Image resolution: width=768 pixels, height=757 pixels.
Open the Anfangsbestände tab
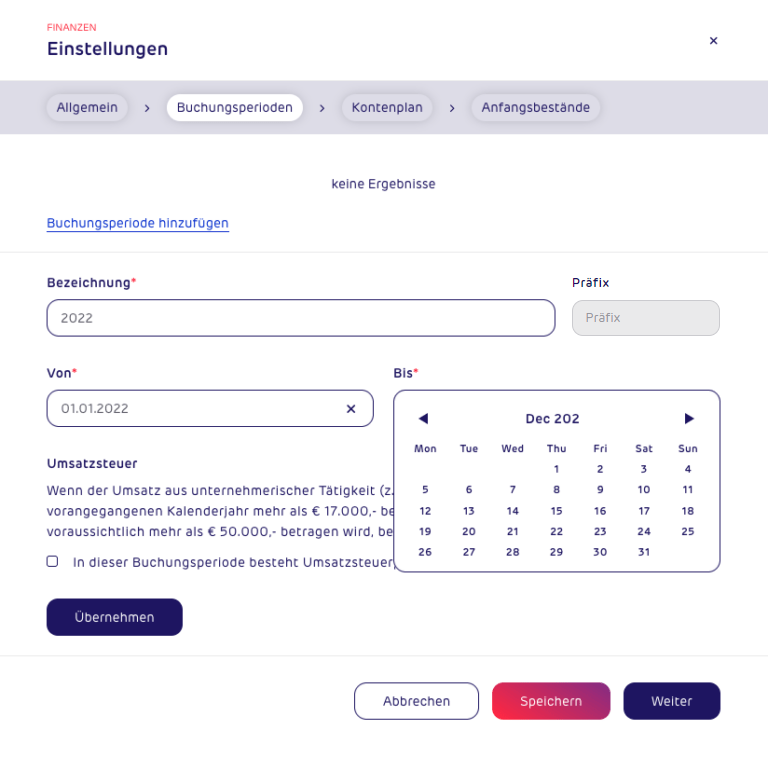(535, 108)
